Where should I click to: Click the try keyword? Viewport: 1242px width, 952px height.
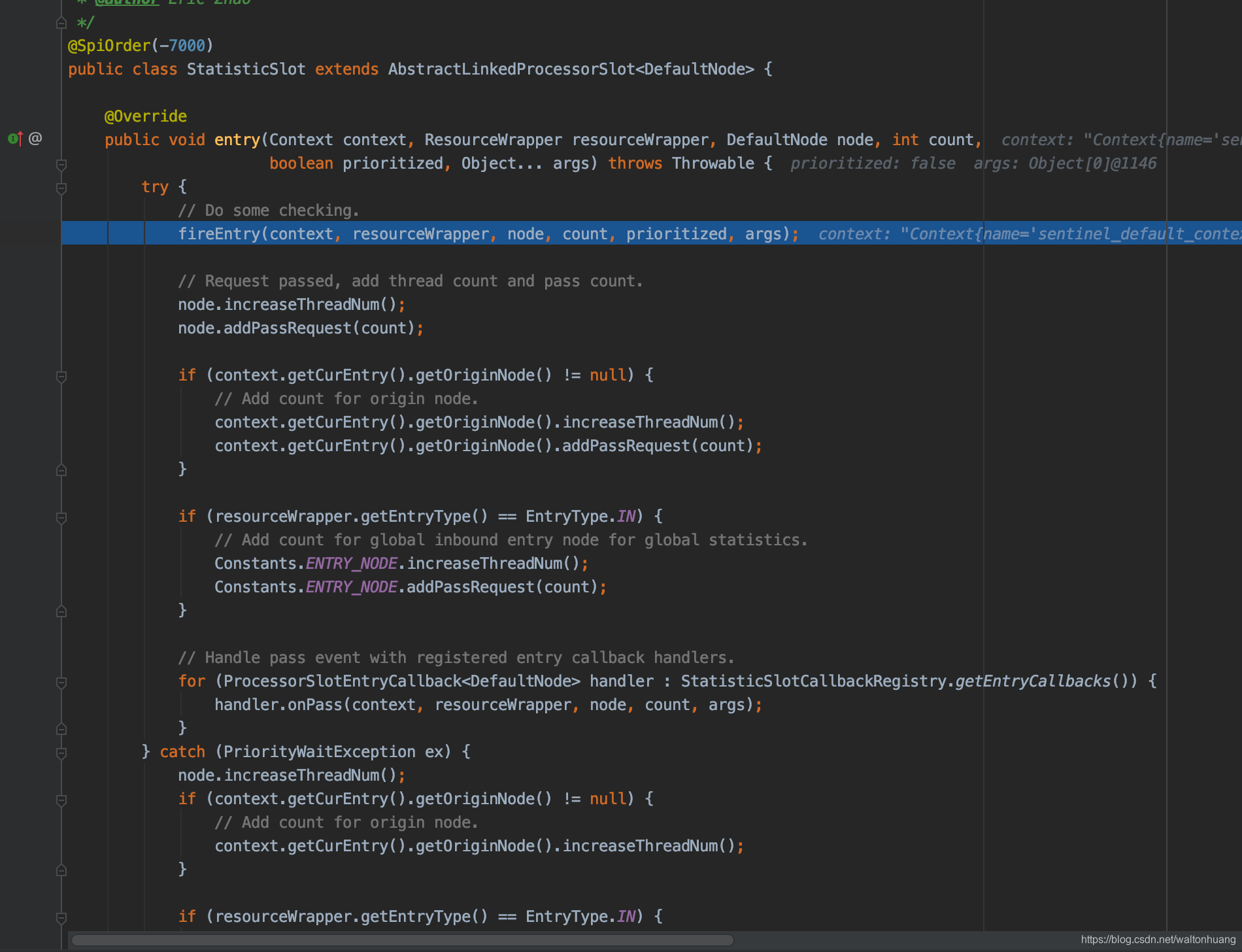155,187
